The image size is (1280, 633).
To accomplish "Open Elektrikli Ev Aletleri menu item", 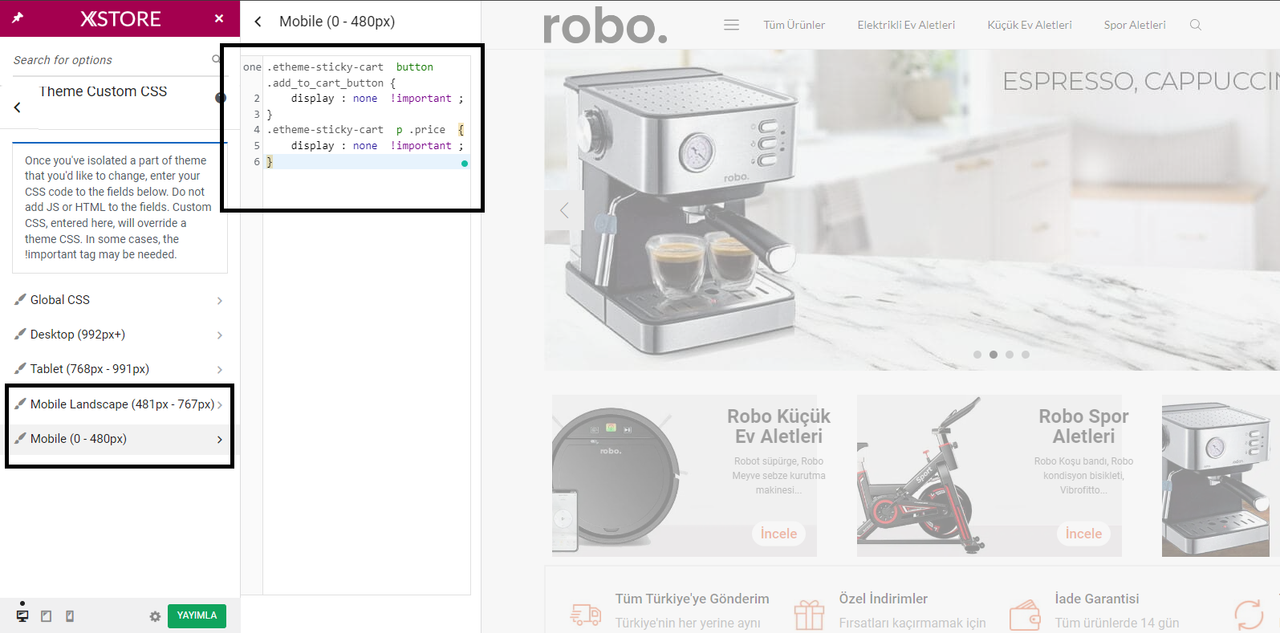I will [x=906, y=25].
